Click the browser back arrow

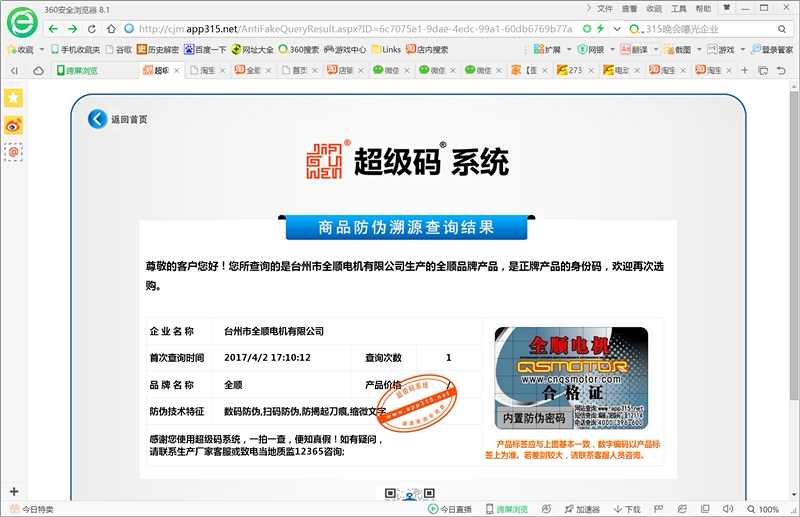[x=53, y=29]
